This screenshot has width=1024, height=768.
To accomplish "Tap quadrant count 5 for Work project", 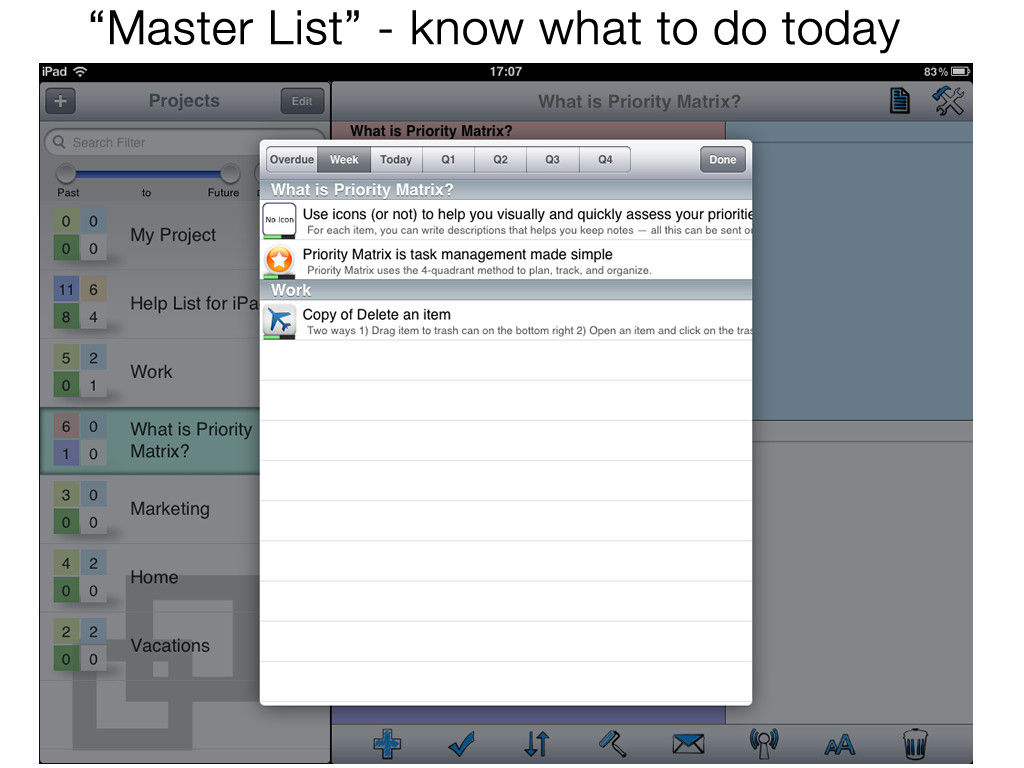I will tap(66, 358).
